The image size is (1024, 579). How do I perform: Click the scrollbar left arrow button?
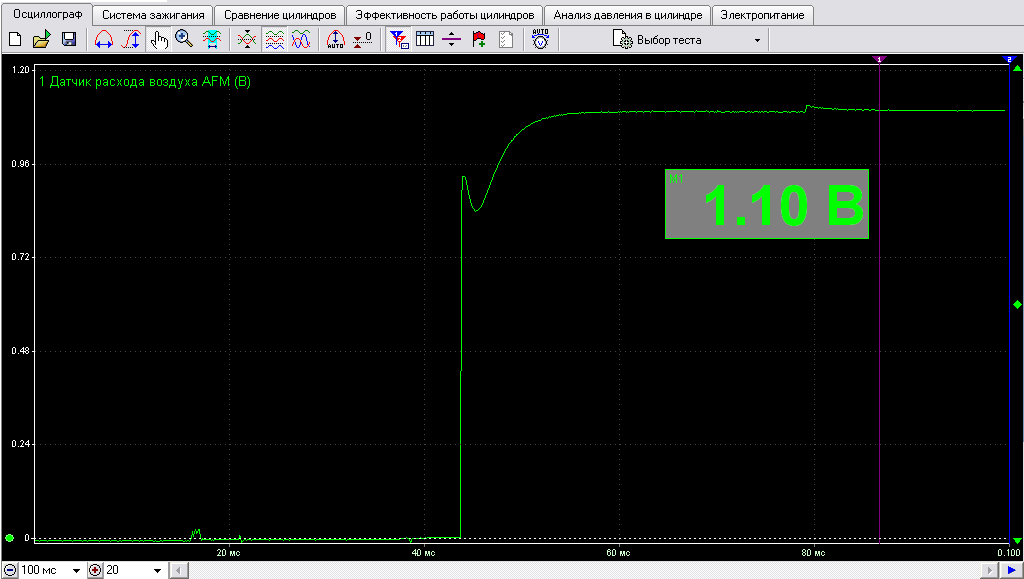179,571
